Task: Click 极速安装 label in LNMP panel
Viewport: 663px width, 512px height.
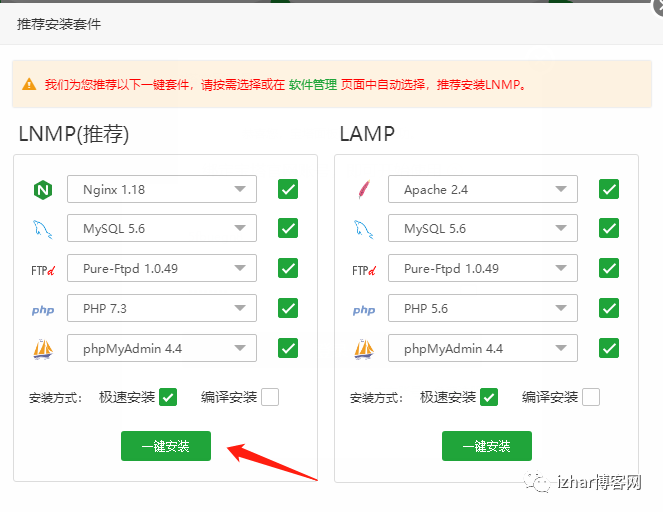Action: 127,397
